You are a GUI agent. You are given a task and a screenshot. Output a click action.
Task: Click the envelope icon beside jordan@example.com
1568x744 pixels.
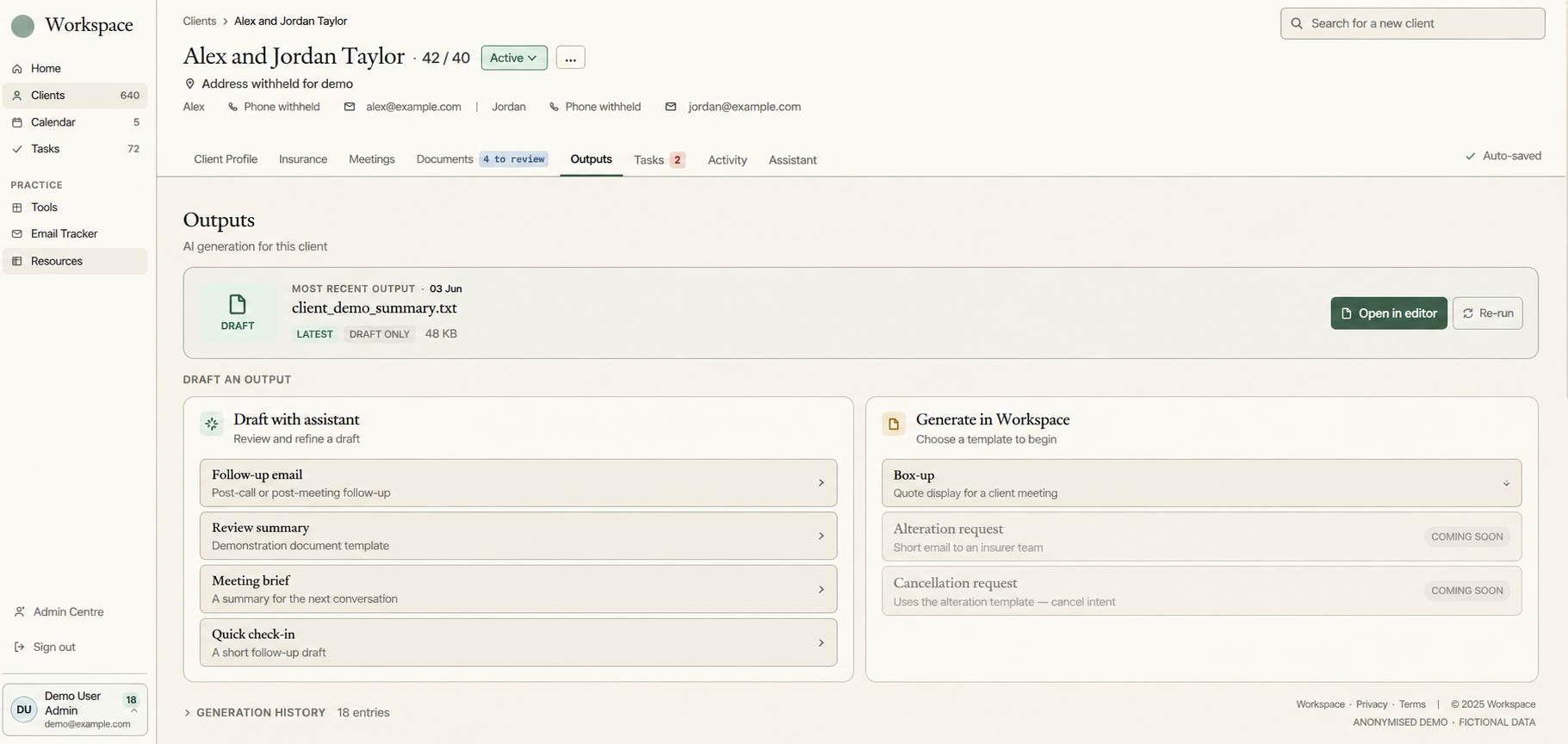coord(671,107)
